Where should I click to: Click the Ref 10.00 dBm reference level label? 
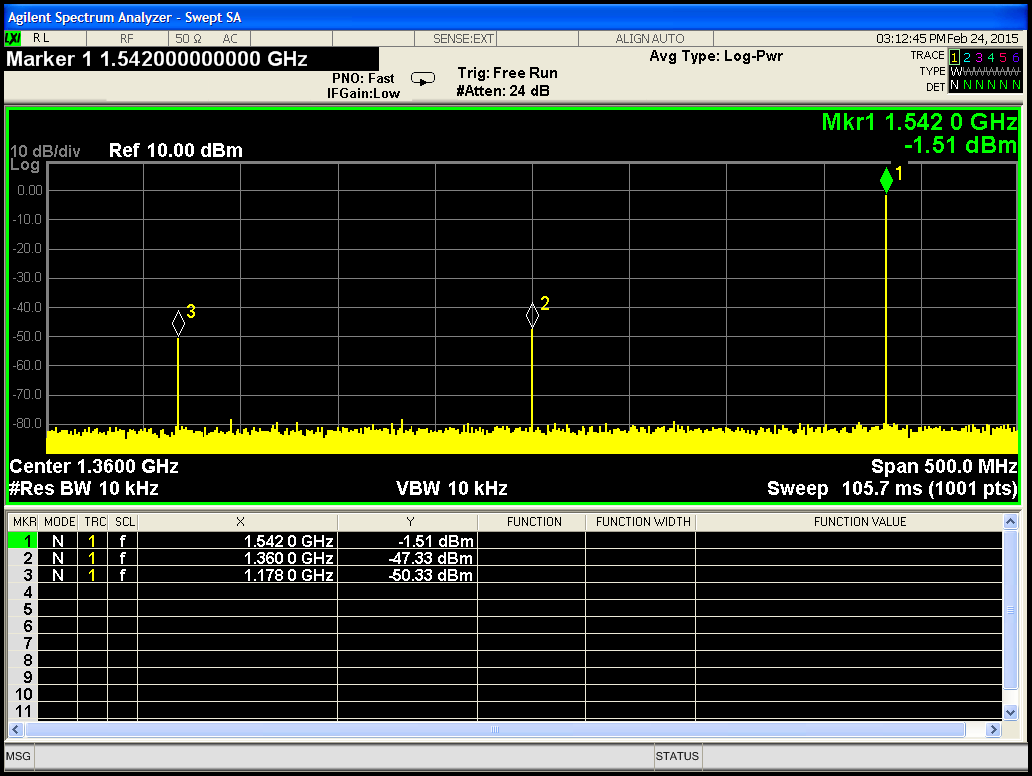pos(176,151)
